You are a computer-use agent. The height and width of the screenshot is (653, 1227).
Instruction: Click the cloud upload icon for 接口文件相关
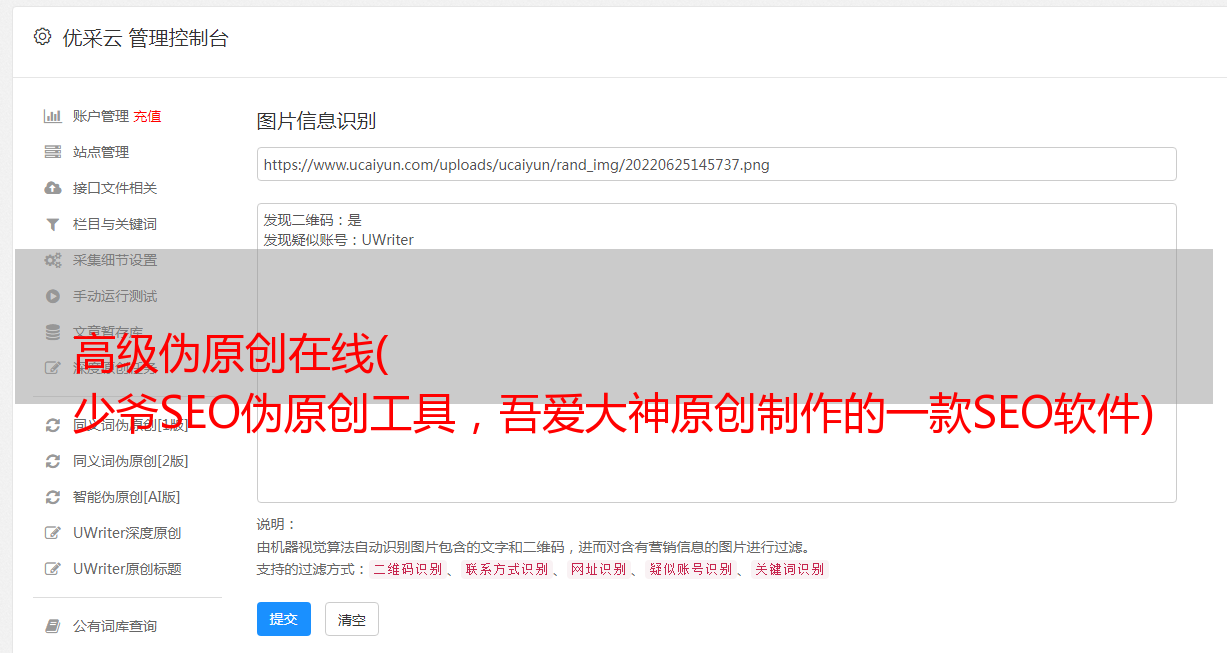point(53,188)
